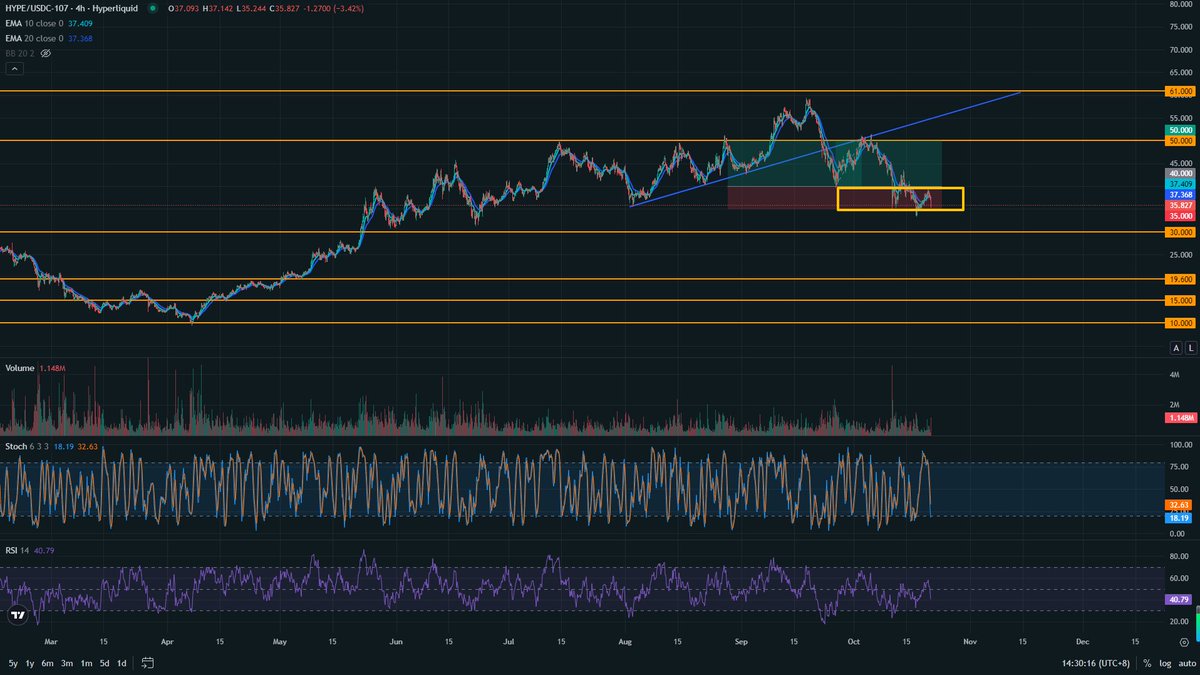Select the 15.000 horizontal line label
Viewport: 1200px width, 675px height.
coord(1180,300)
